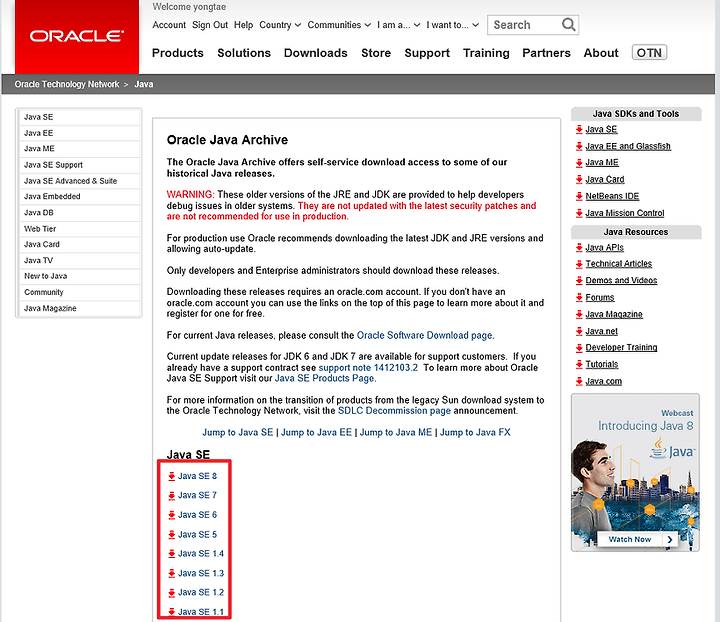Image resolution: width=720 pixels, height=622 pixels.
Task: Click download arrow icon beside Java SE 8
Action: 172,476
